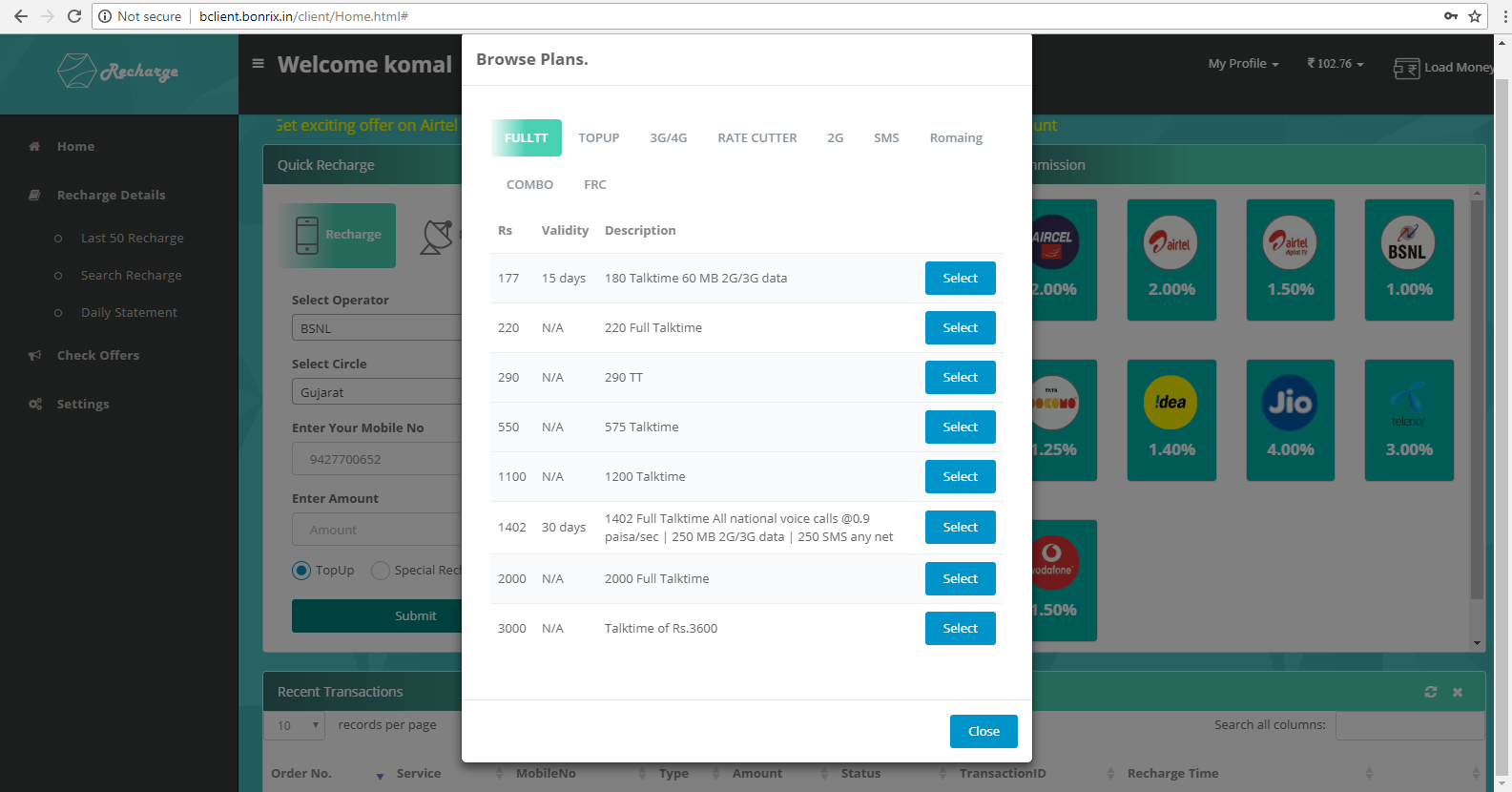Select the TopUp radio button
The width and height of the screenshot is (1512, 792).
point(301,571)
